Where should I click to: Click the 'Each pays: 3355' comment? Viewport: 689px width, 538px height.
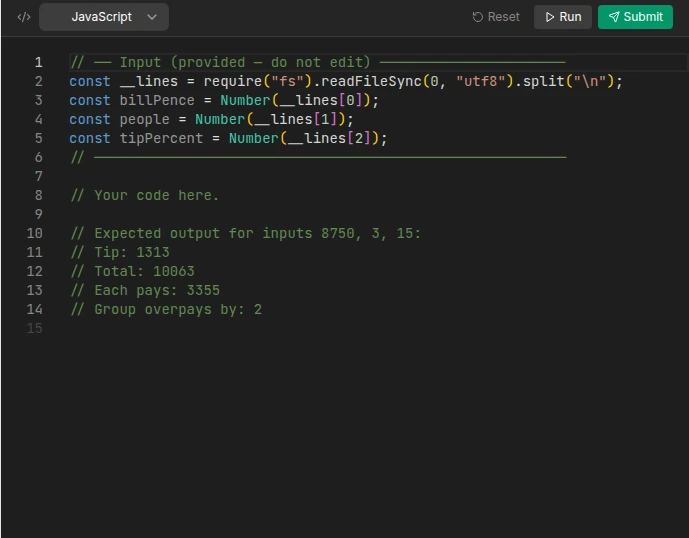pos(145,291)
